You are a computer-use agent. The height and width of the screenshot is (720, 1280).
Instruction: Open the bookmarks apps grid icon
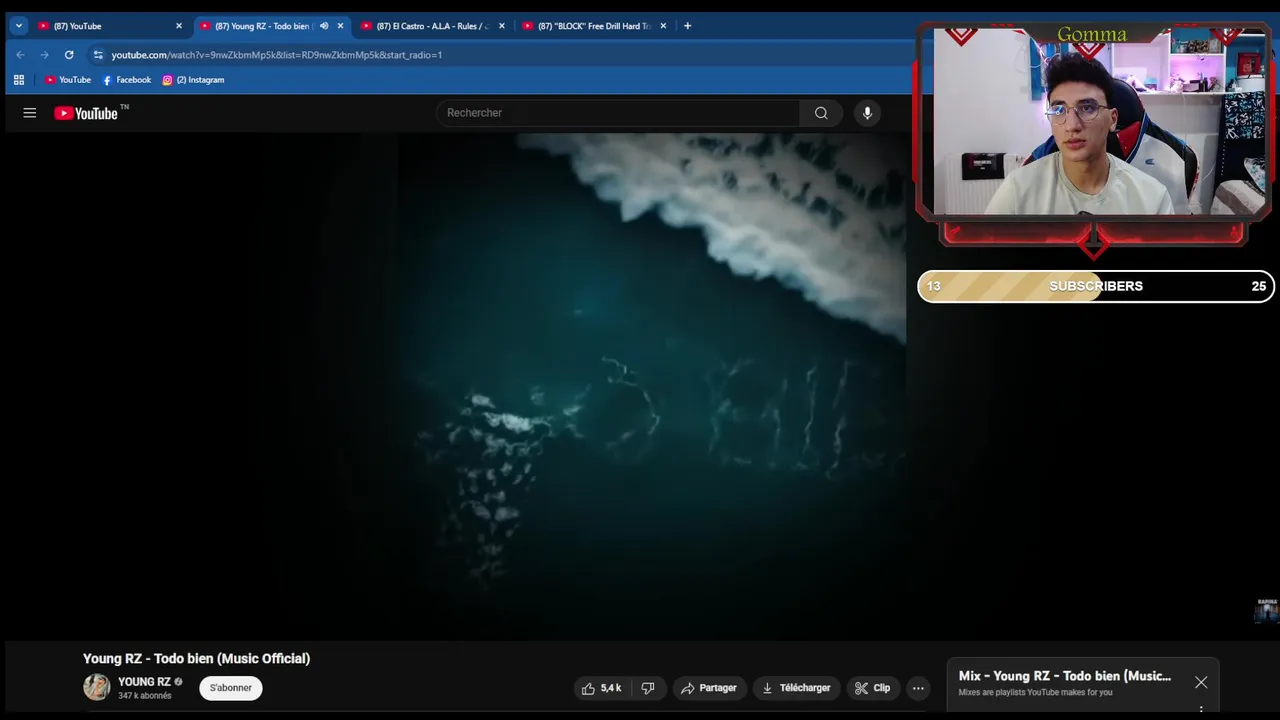18,80
